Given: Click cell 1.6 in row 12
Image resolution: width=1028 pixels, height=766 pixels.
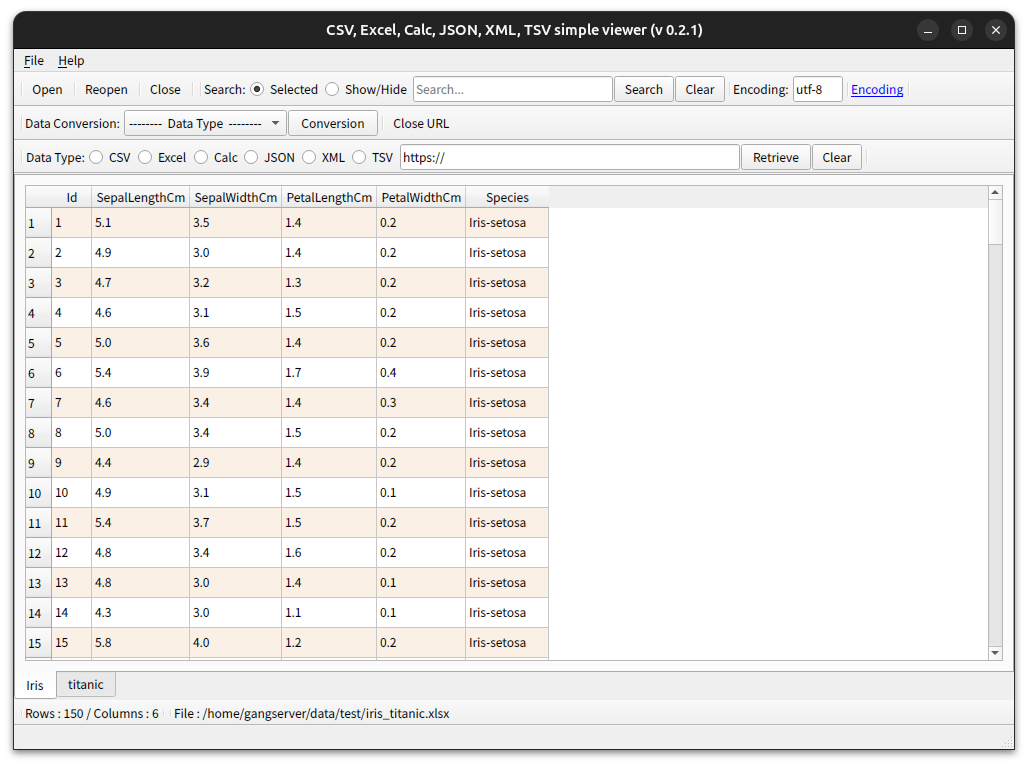Looking at the screenshot, I should point(329,553).
